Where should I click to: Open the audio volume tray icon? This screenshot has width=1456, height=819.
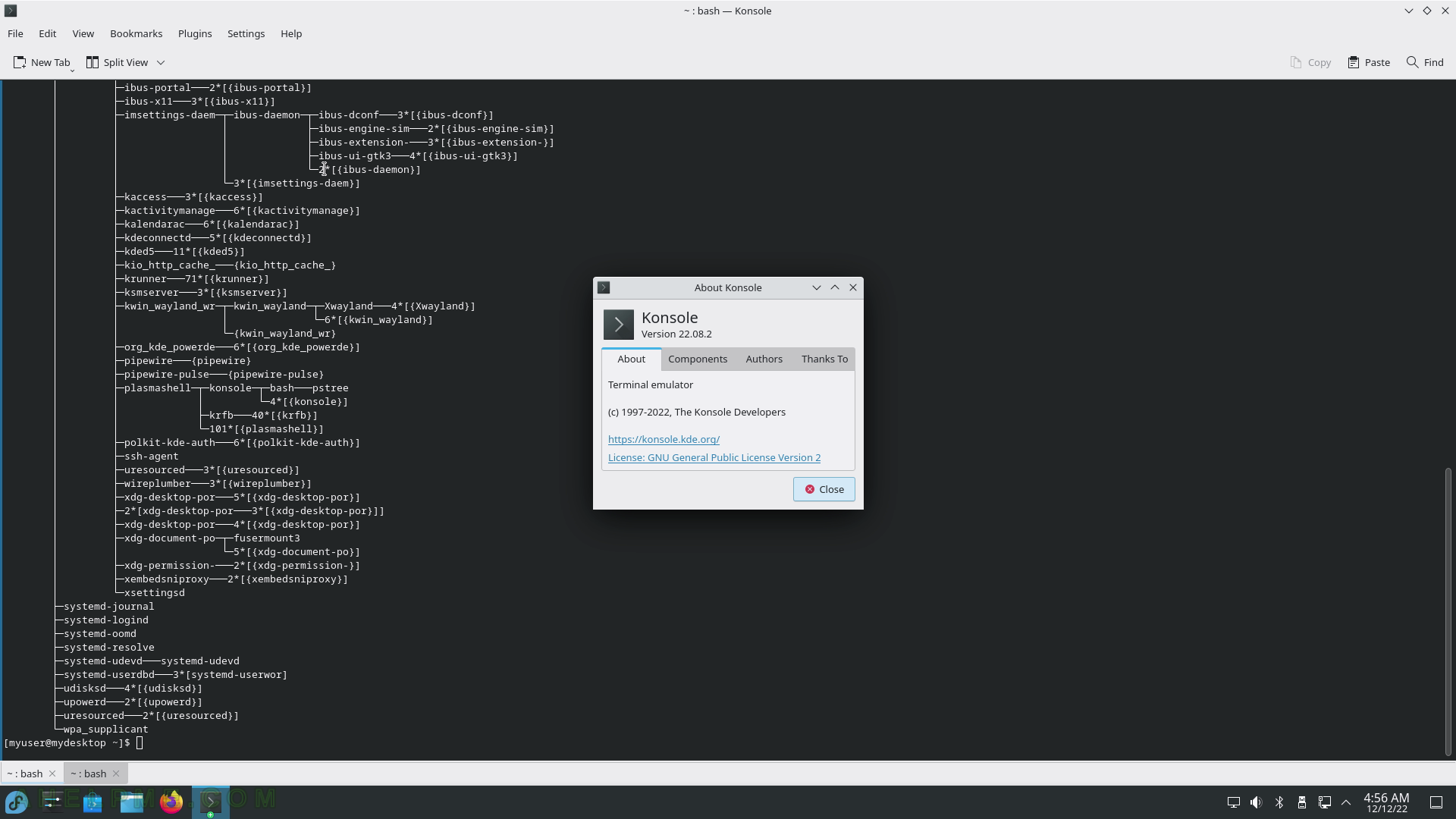(x=1257, y=802)
